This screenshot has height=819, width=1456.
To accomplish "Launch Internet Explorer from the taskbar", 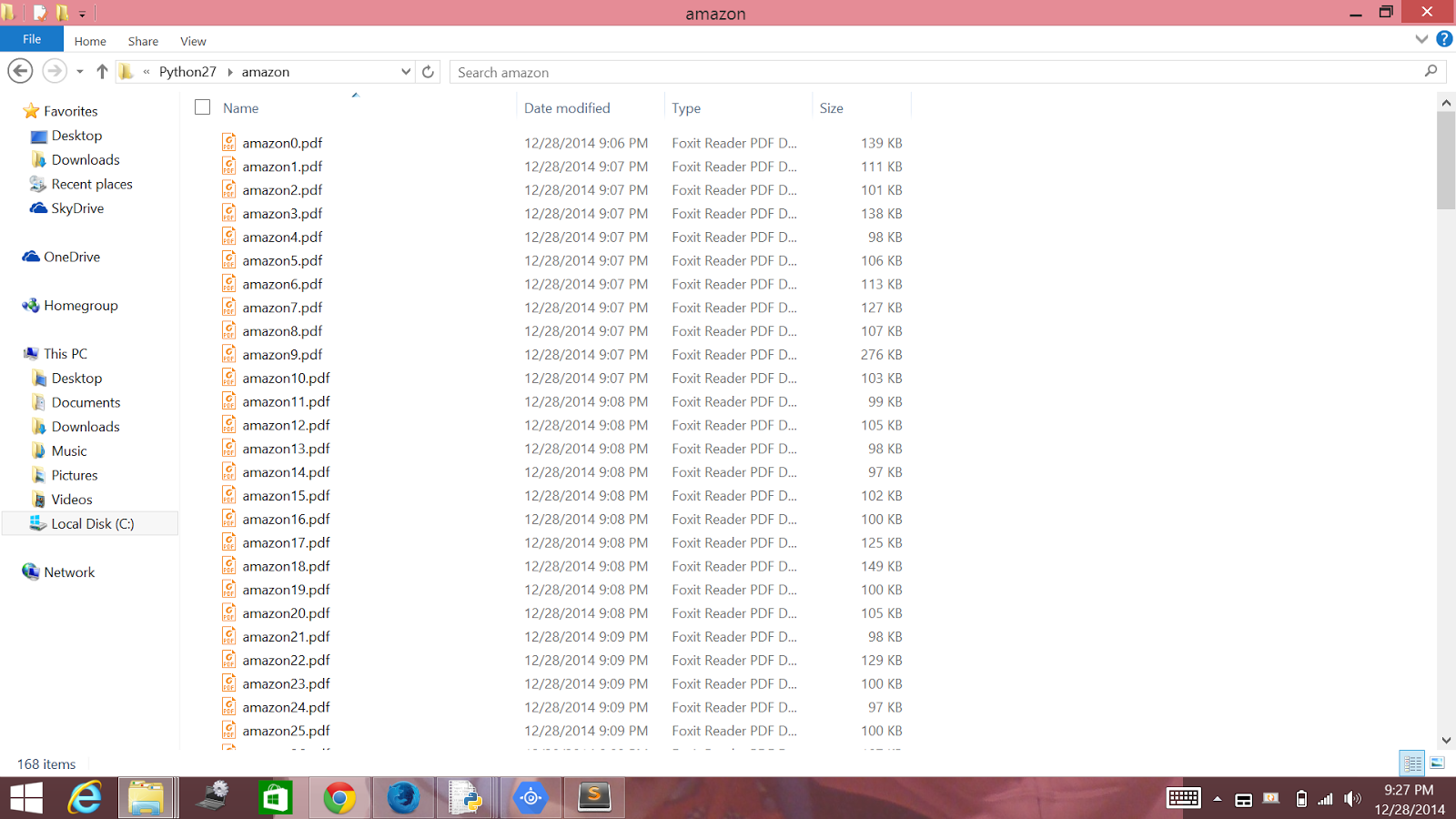I will coord(85,798).
